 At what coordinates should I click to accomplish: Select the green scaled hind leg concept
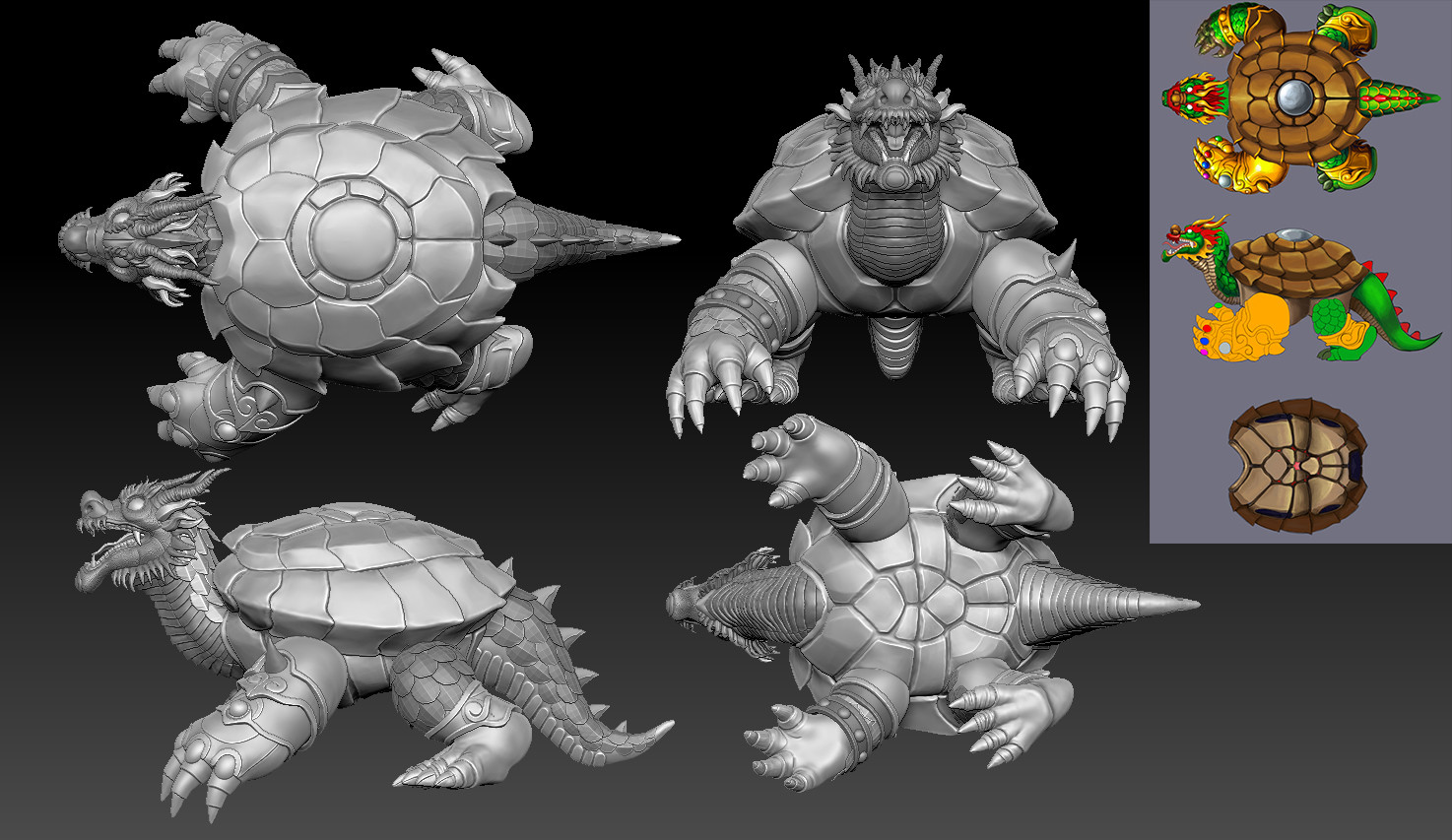(x=1330, y=319)
